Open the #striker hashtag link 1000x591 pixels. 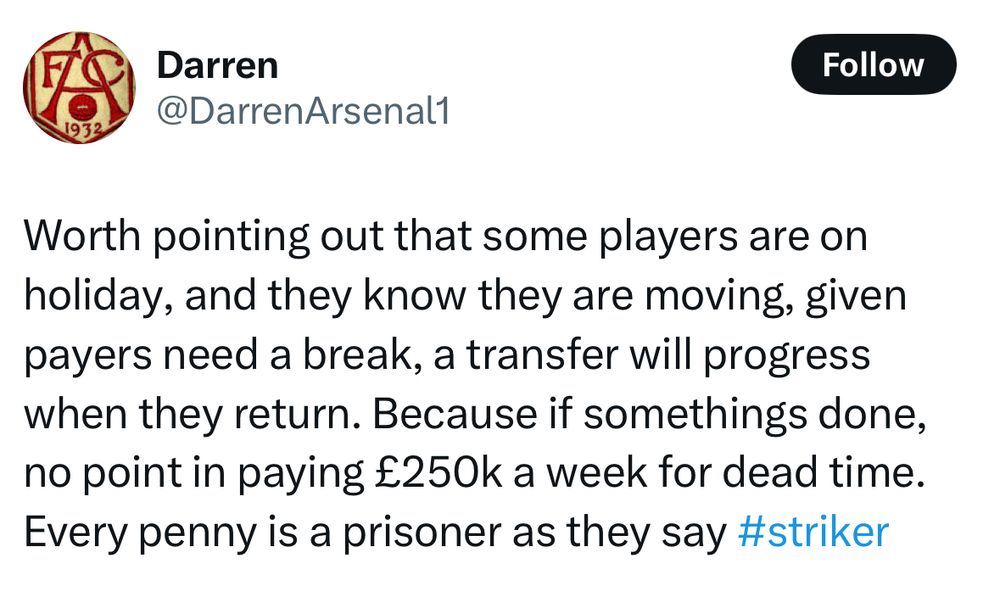tap(811, 531)
